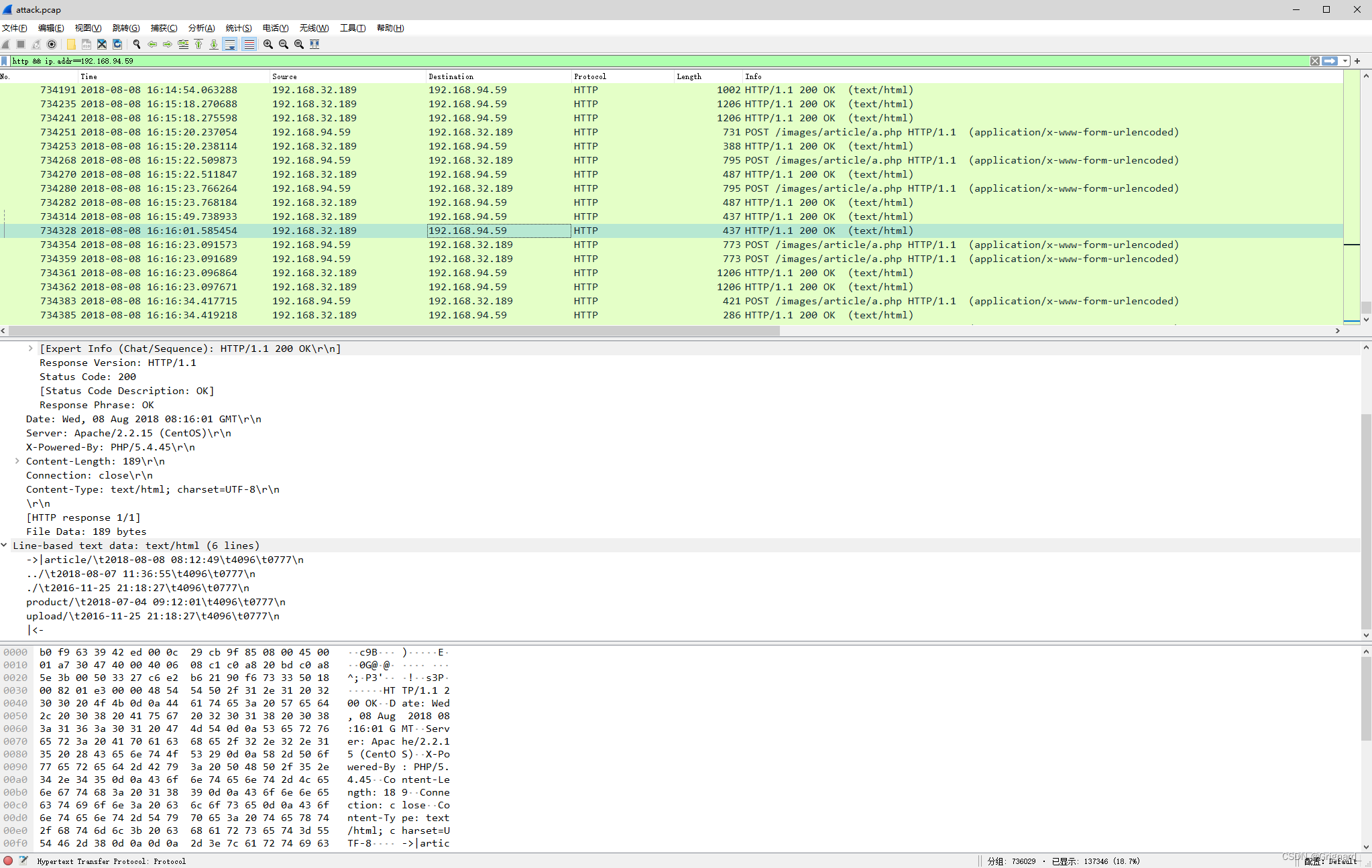Reset text to normal size icon
Viewport: 1372px width, 868px height.
(299, 44)
